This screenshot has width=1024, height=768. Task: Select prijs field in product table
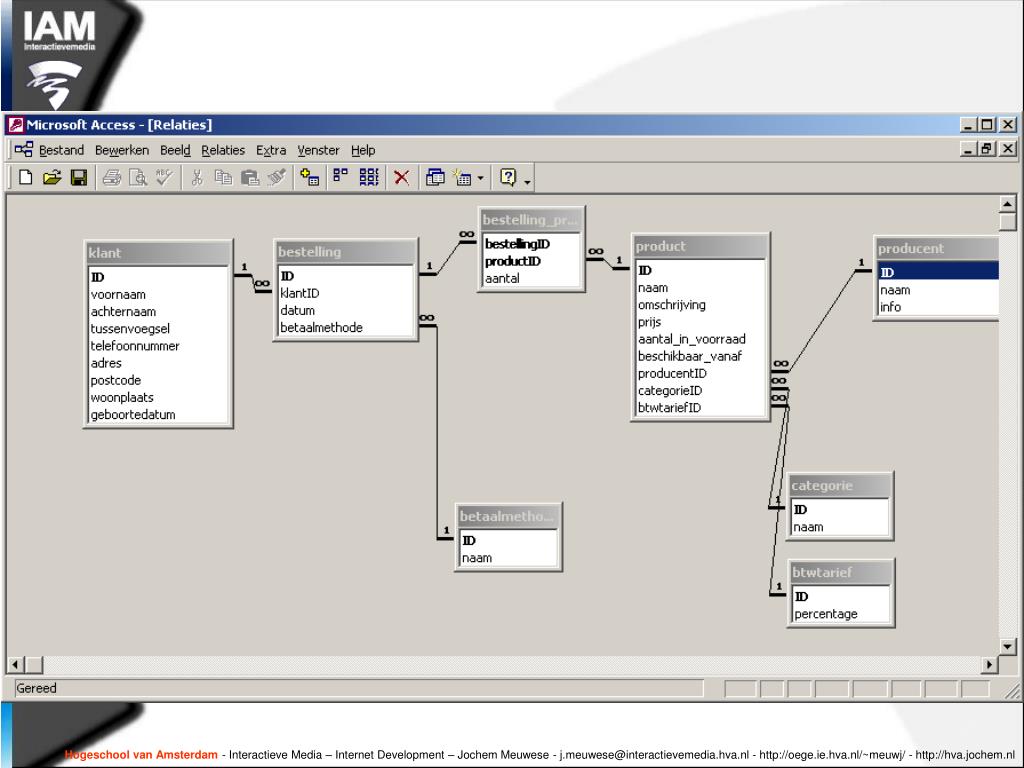(x=700, y=322)
